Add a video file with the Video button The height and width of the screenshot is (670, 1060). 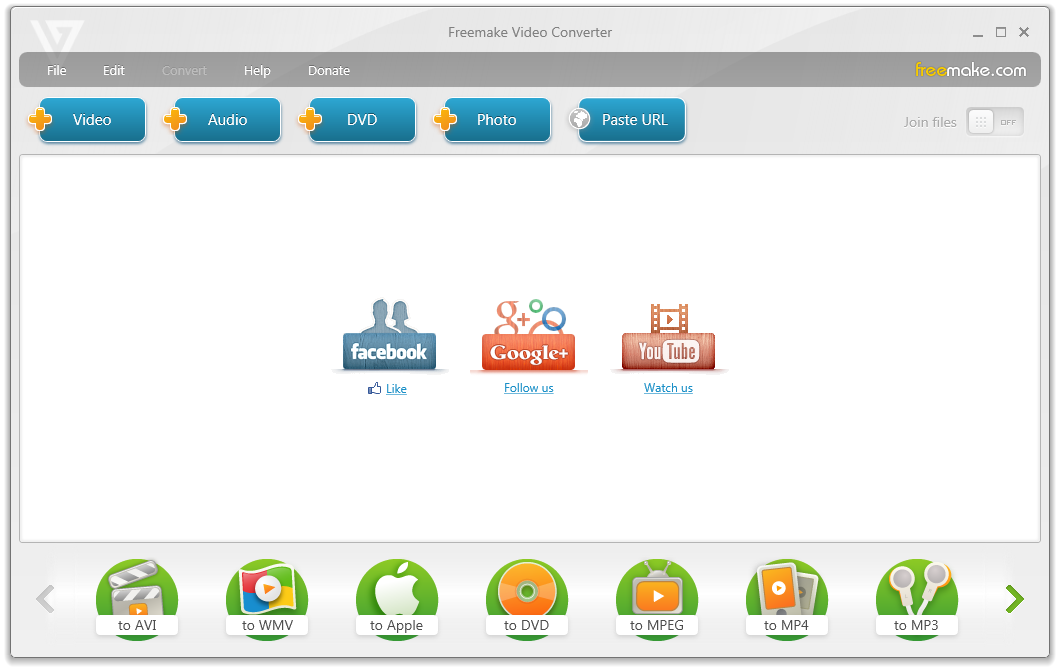88,120
